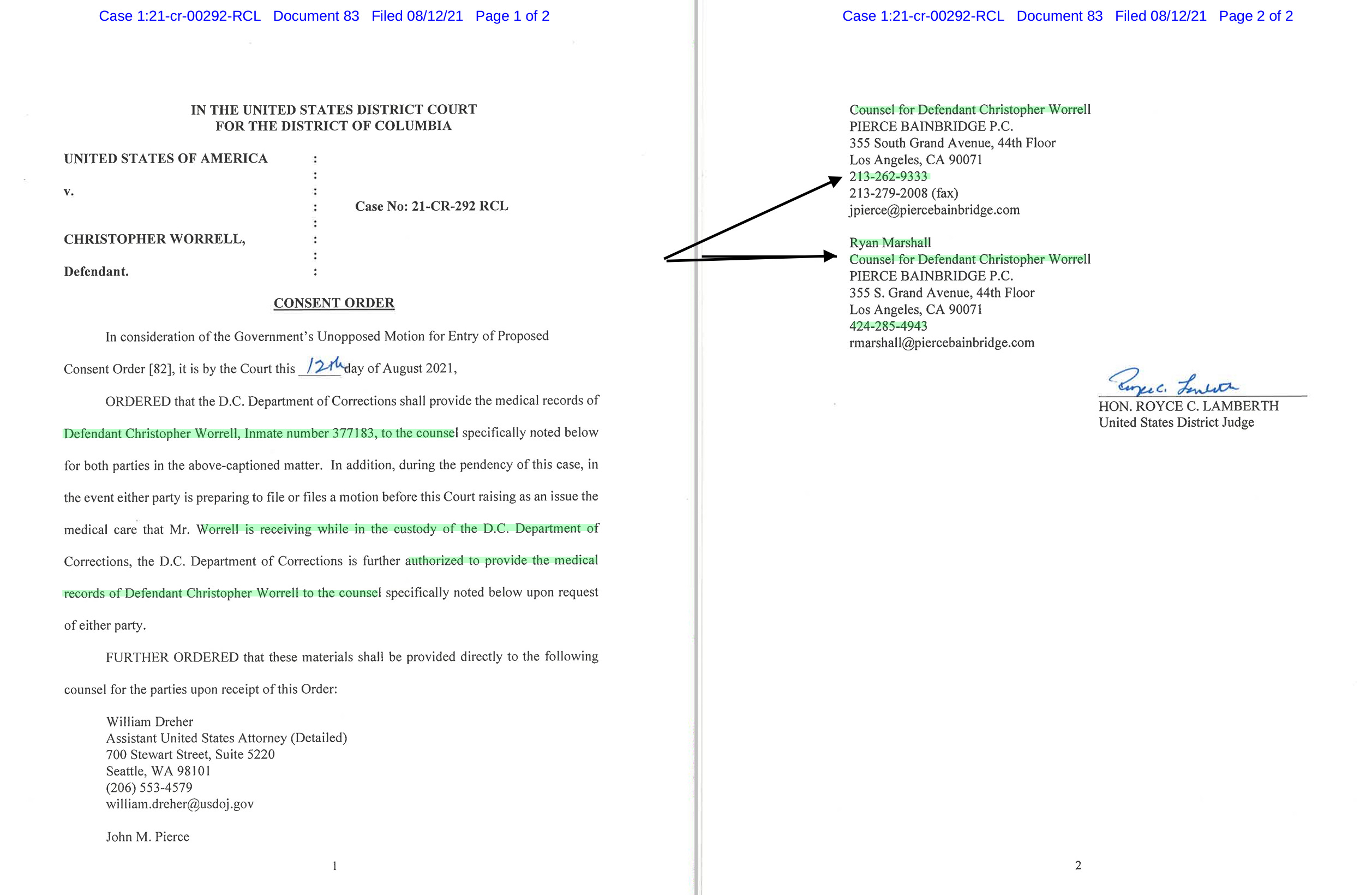Click the judge's handwritten signature
Image resolution: width=1372 pixels, height=895 pixels.
coord(1172,382)
